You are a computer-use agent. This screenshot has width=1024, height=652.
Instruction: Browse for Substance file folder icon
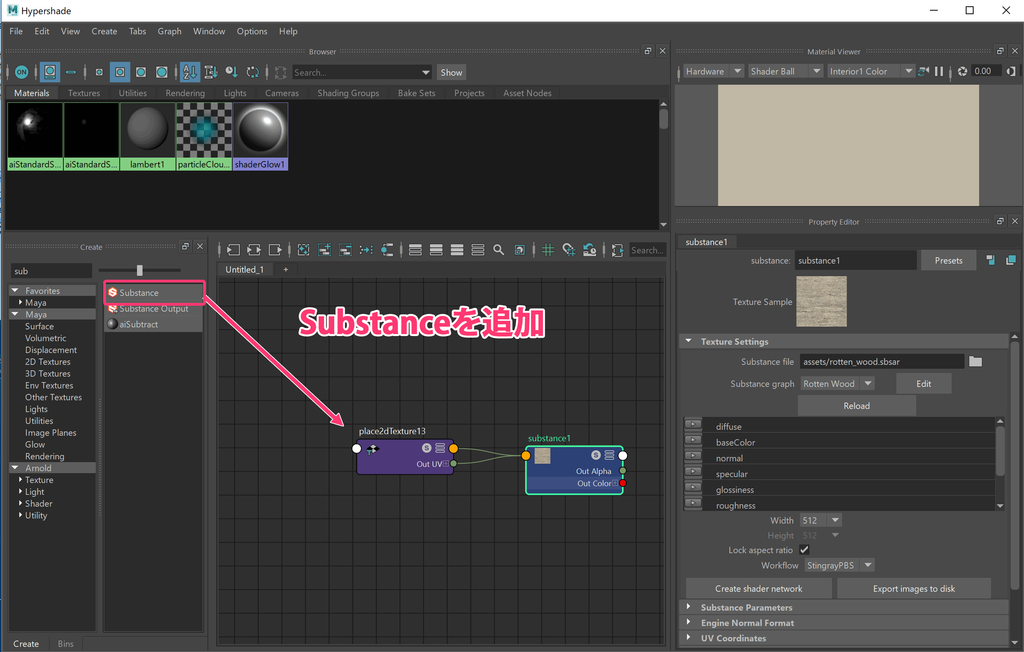pyautogui.click(x=975, y=361)
